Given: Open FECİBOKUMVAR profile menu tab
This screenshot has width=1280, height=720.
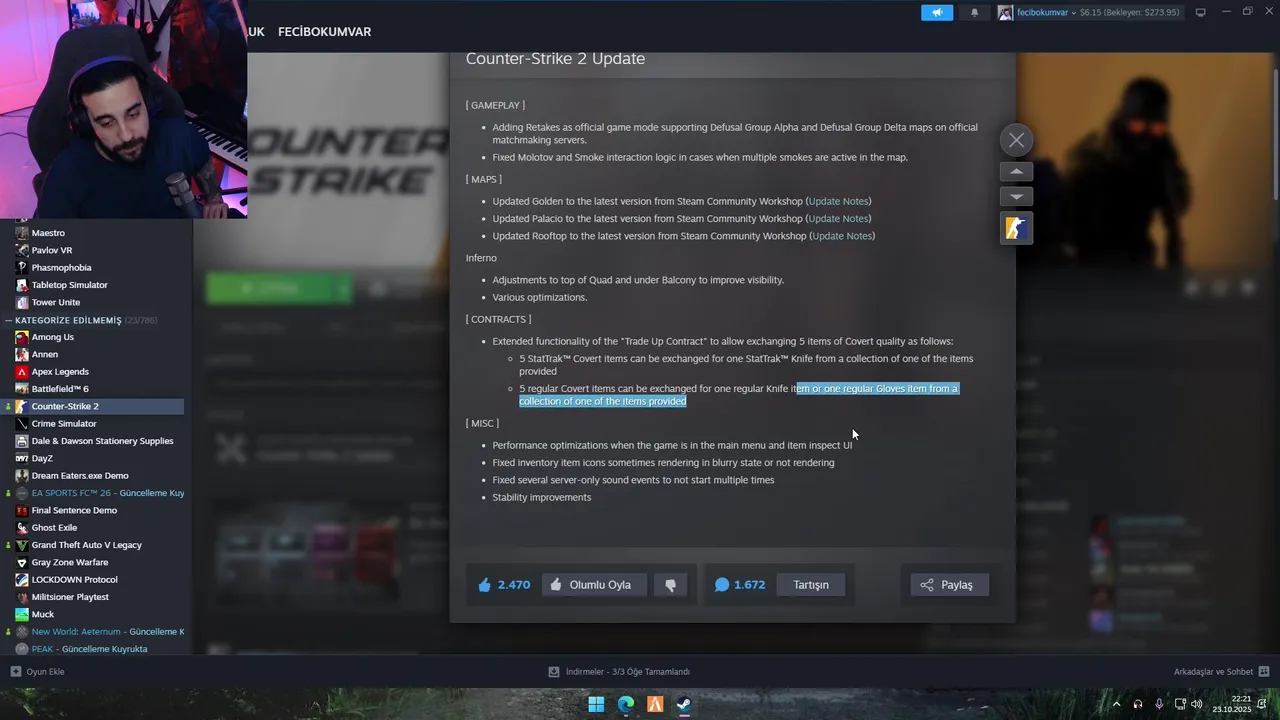Looking at the screenshot, I should click(324, 32).
